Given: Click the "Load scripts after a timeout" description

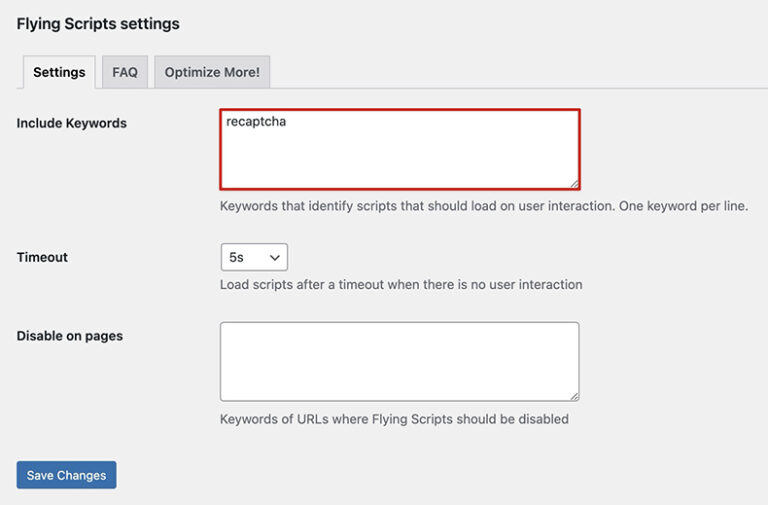Looking at the screenshot, I should 400,285.
